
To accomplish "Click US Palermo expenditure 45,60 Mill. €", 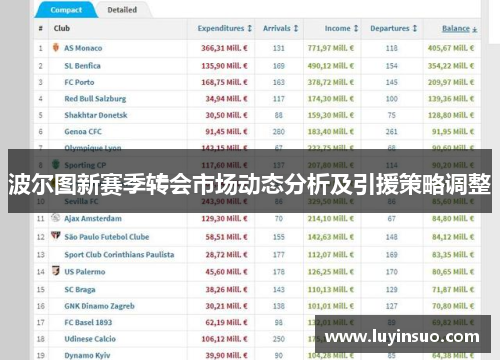I will click(x=227, y=272).
